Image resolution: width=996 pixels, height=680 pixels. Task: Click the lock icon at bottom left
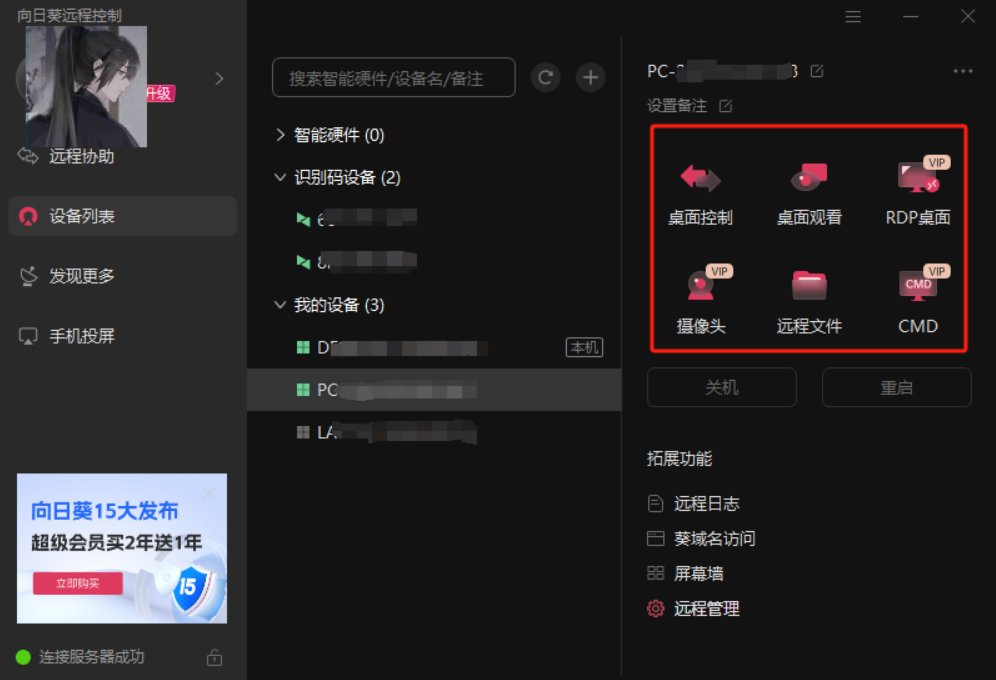pos(214,658)
